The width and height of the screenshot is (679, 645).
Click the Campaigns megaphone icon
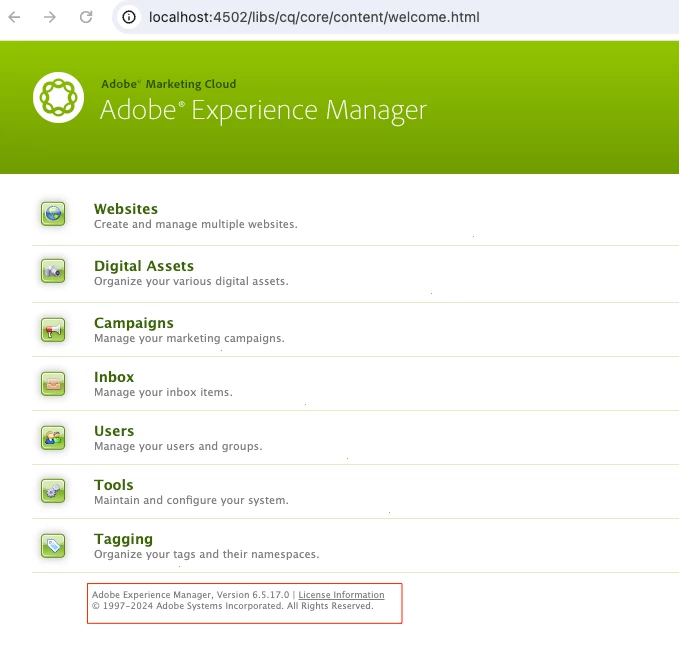(x=53, y=330)
